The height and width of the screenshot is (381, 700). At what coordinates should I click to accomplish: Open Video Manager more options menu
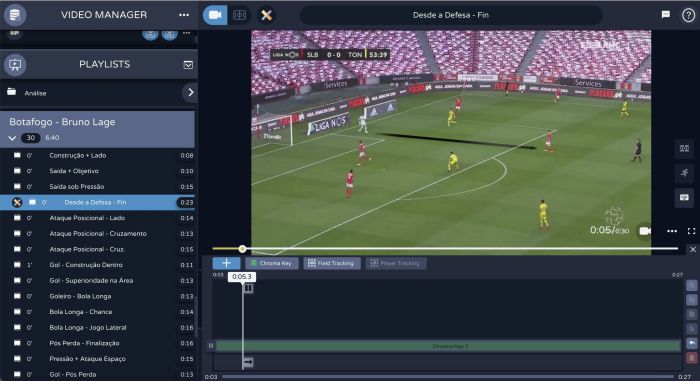point(184,15)
